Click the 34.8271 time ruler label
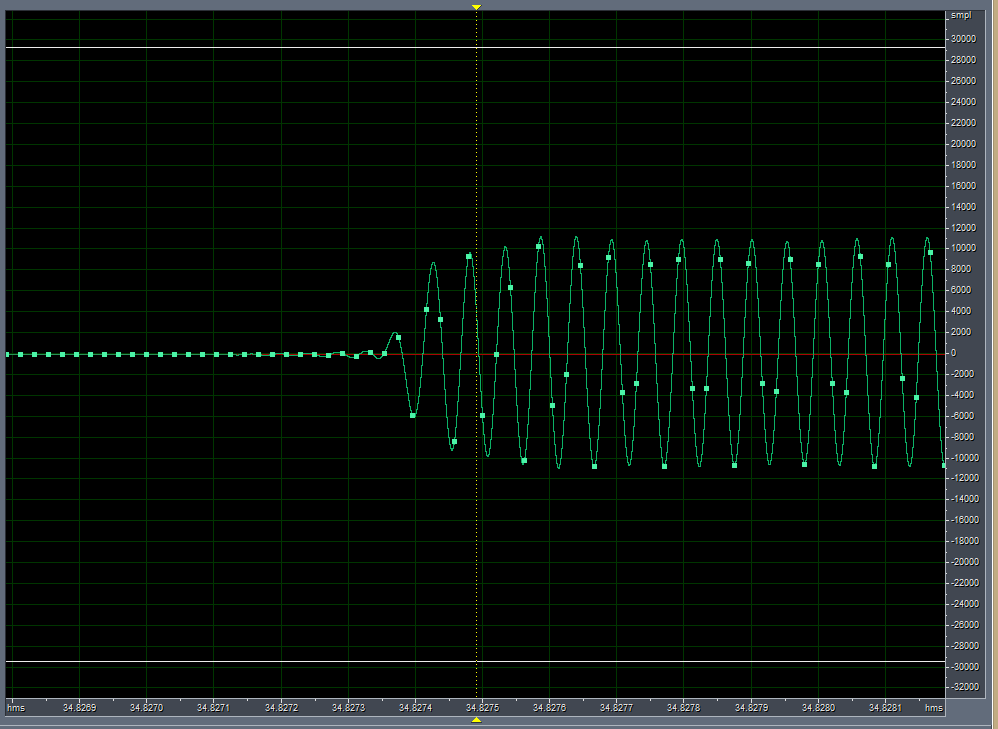Screen dimensions: 998x729 (x=213, y=707)
